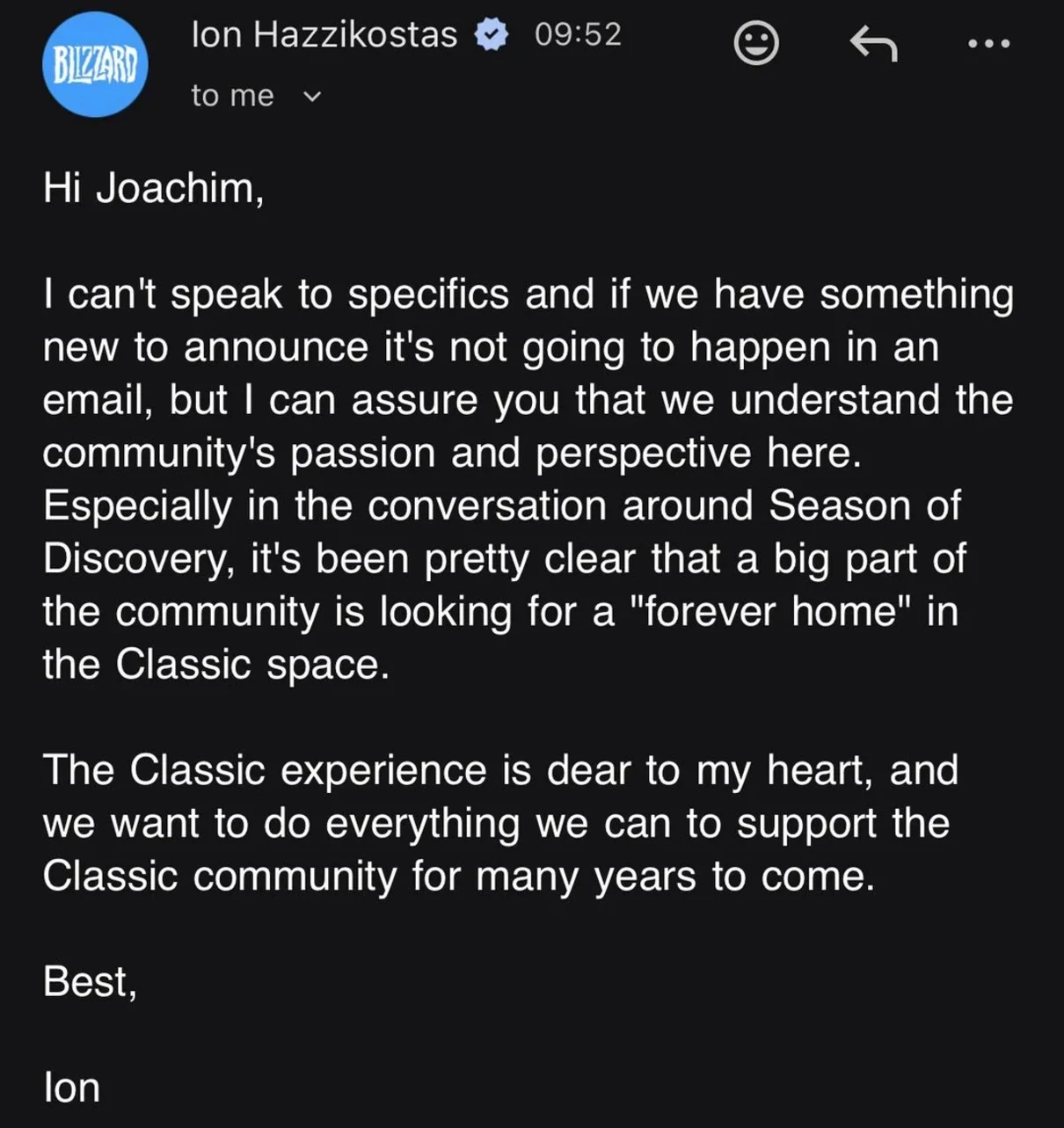This screenshot has width=1064, height=1128.
Task: Click the "to me" recipient label
Action: (x=232, y=95)
